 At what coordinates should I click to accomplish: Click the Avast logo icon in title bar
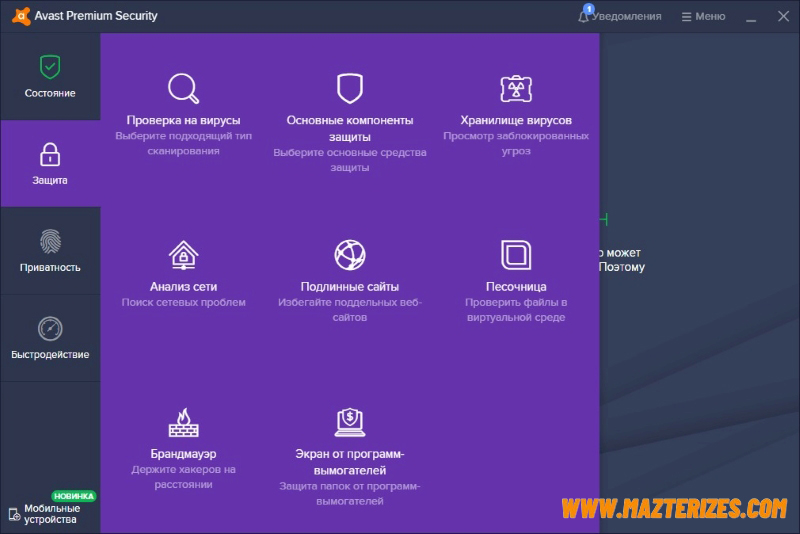[x=21, y=16]
